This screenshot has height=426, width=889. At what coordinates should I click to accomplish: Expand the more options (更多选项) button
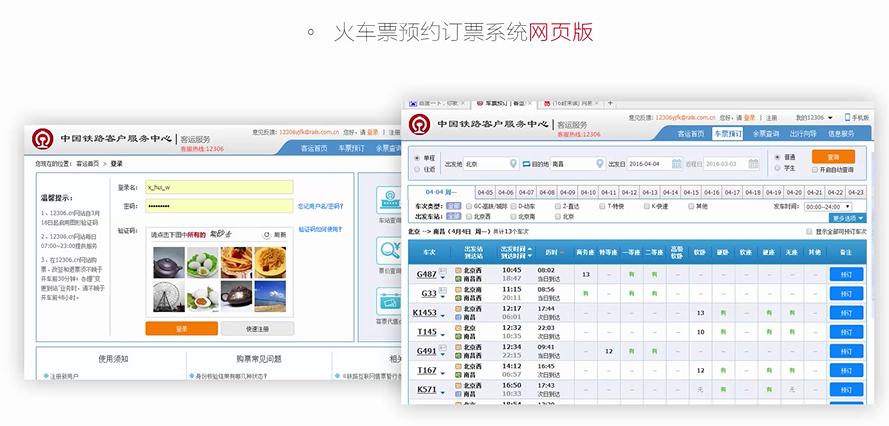pyautogui.click(x=848, y=218)
